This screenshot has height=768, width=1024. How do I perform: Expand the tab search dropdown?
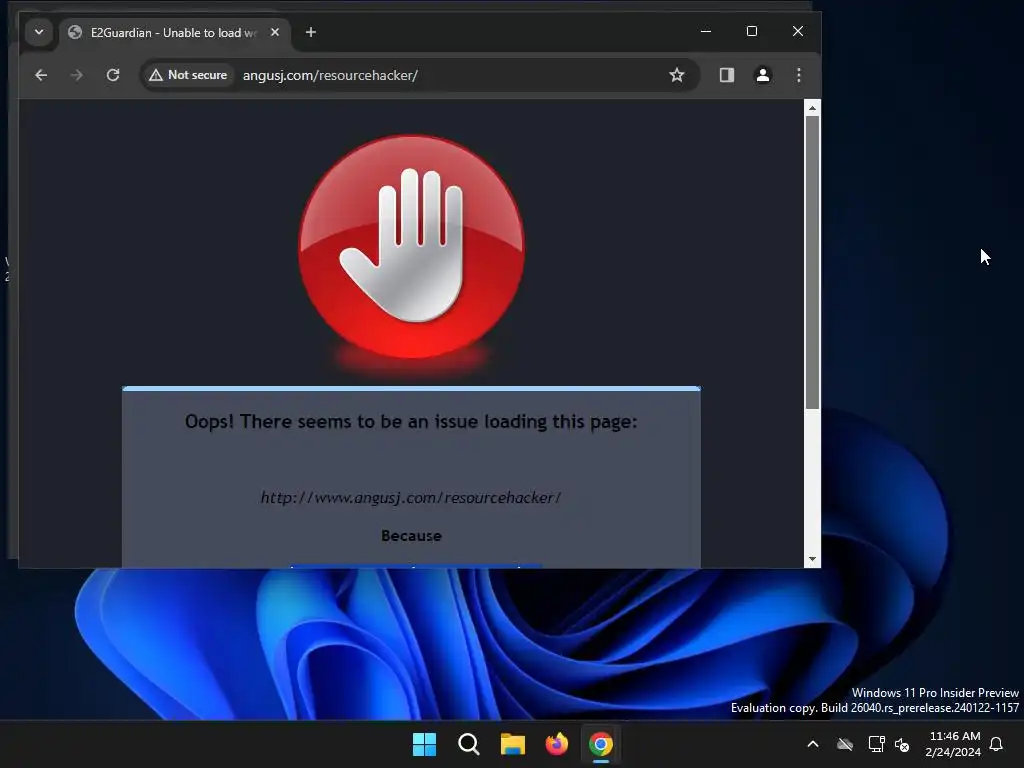[x=39, y=32]
